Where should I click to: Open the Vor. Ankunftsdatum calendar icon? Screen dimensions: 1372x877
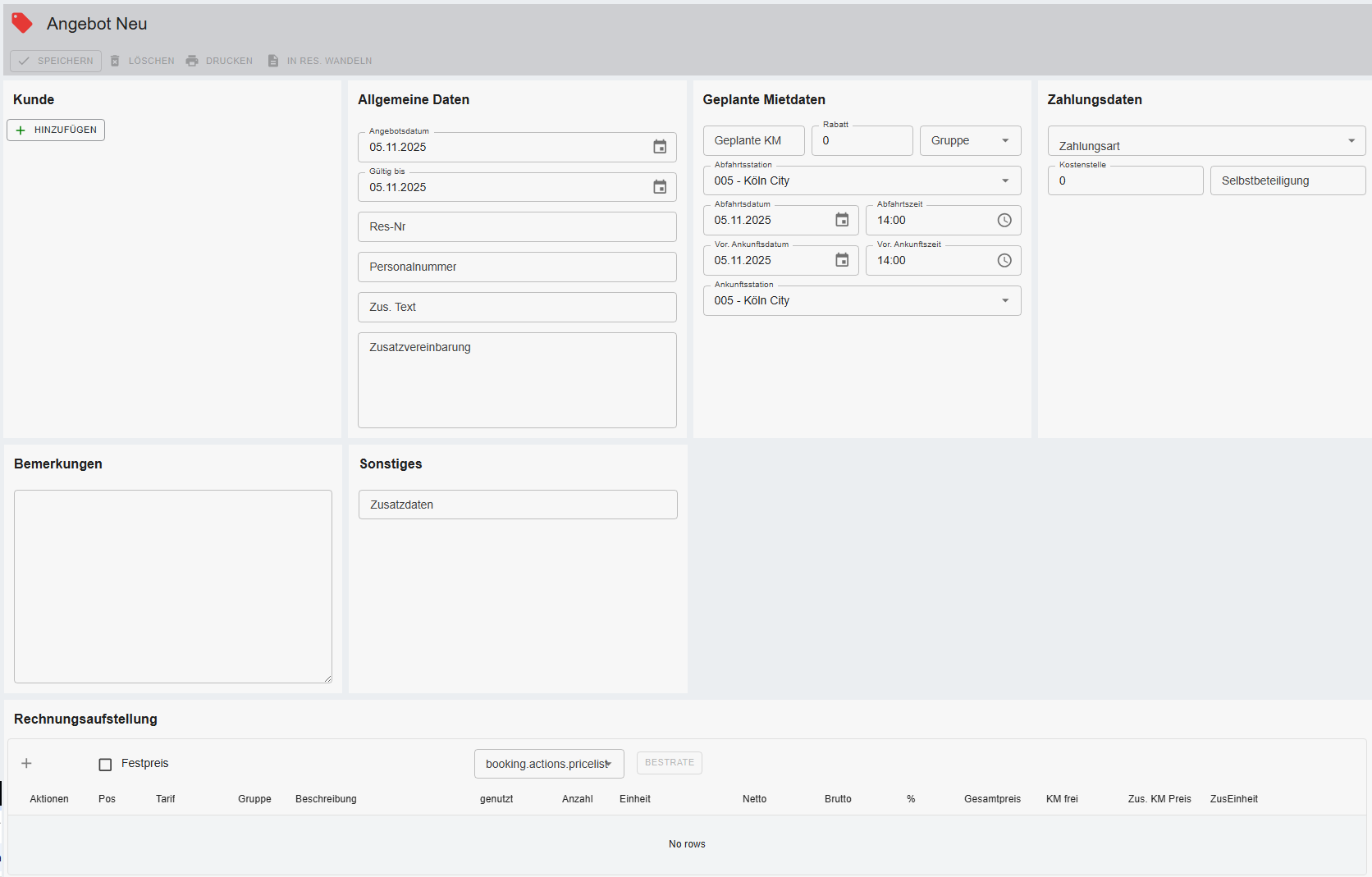pyautogui.click(x=842, y=260)
